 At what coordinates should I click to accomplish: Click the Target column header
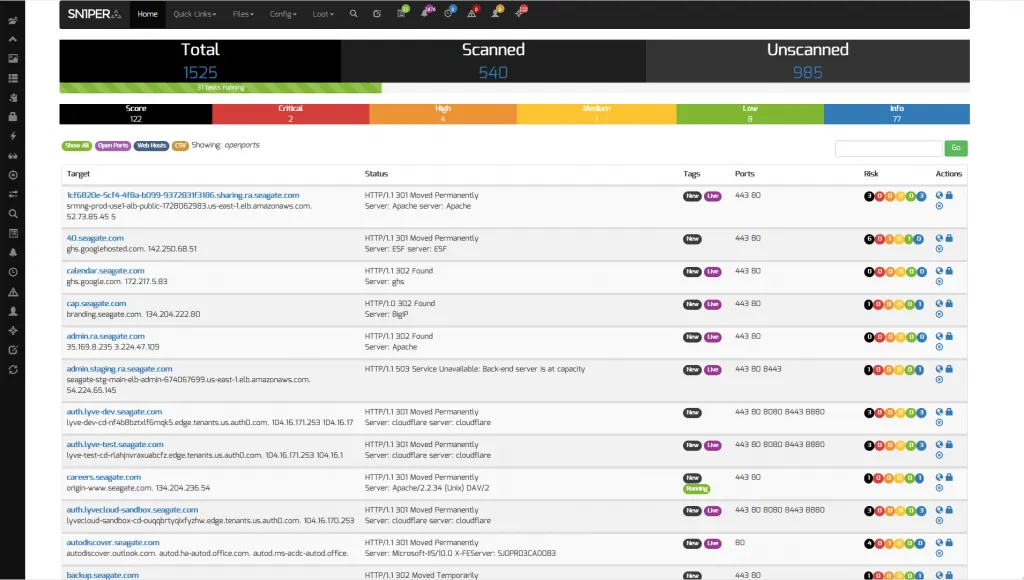click(78, 174)
